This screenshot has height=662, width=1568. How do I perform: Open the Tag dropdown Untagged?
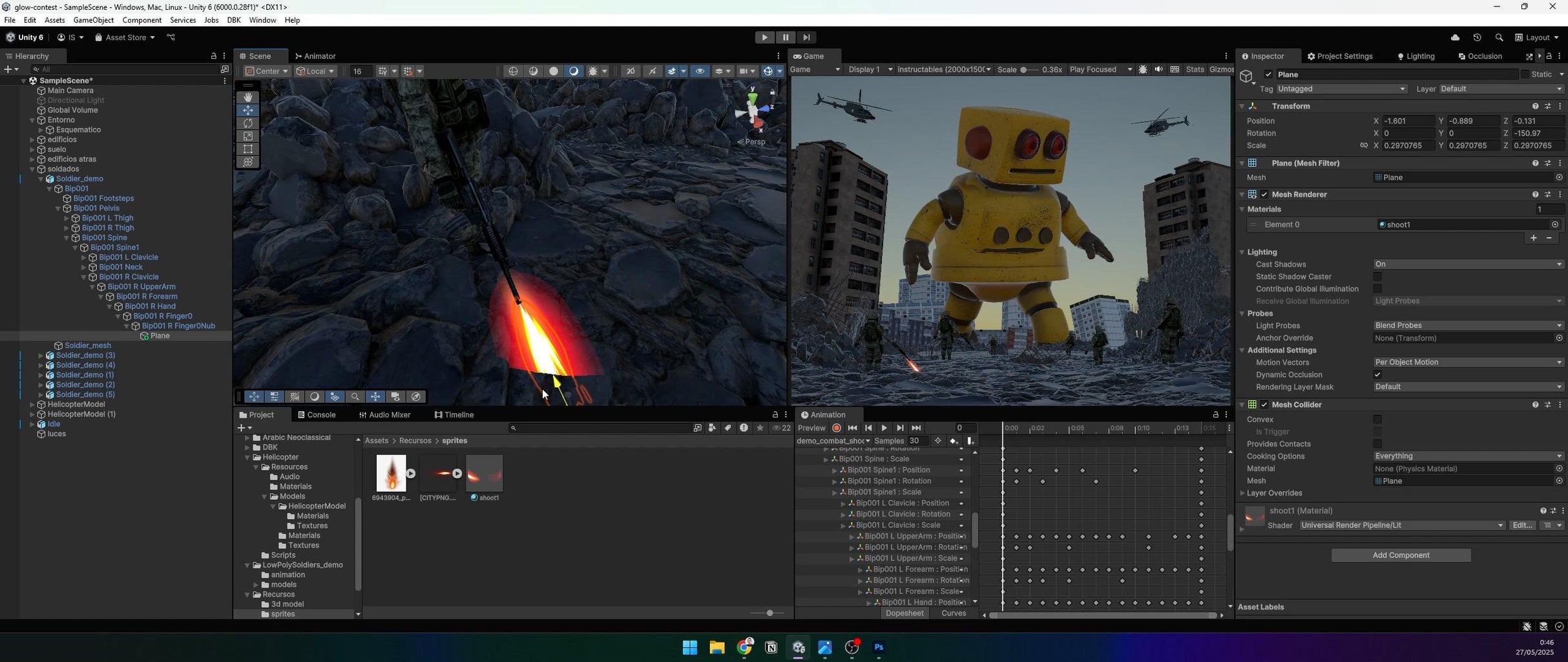coord(1341,89)
